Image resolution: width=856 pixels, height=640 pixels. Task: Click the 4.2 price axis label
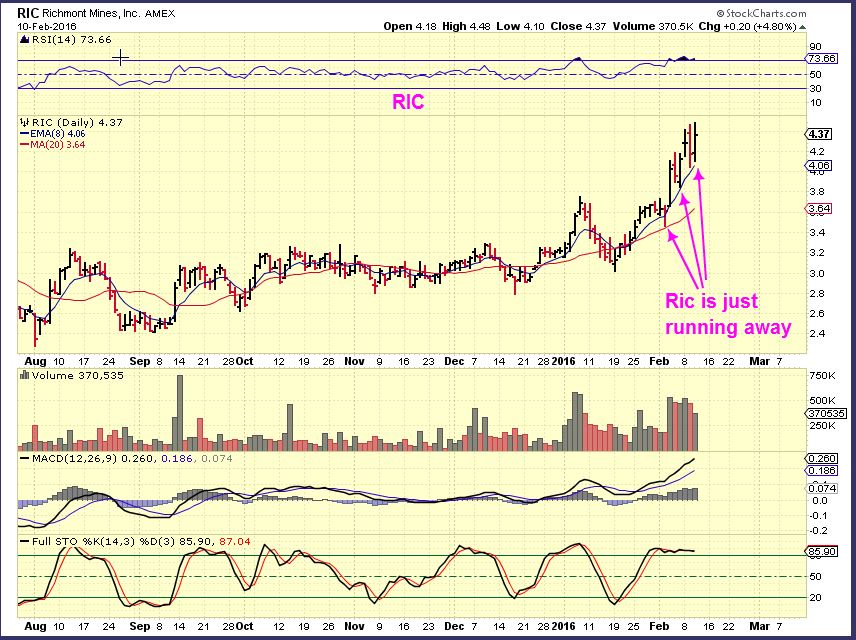click(x=817, y=151)
